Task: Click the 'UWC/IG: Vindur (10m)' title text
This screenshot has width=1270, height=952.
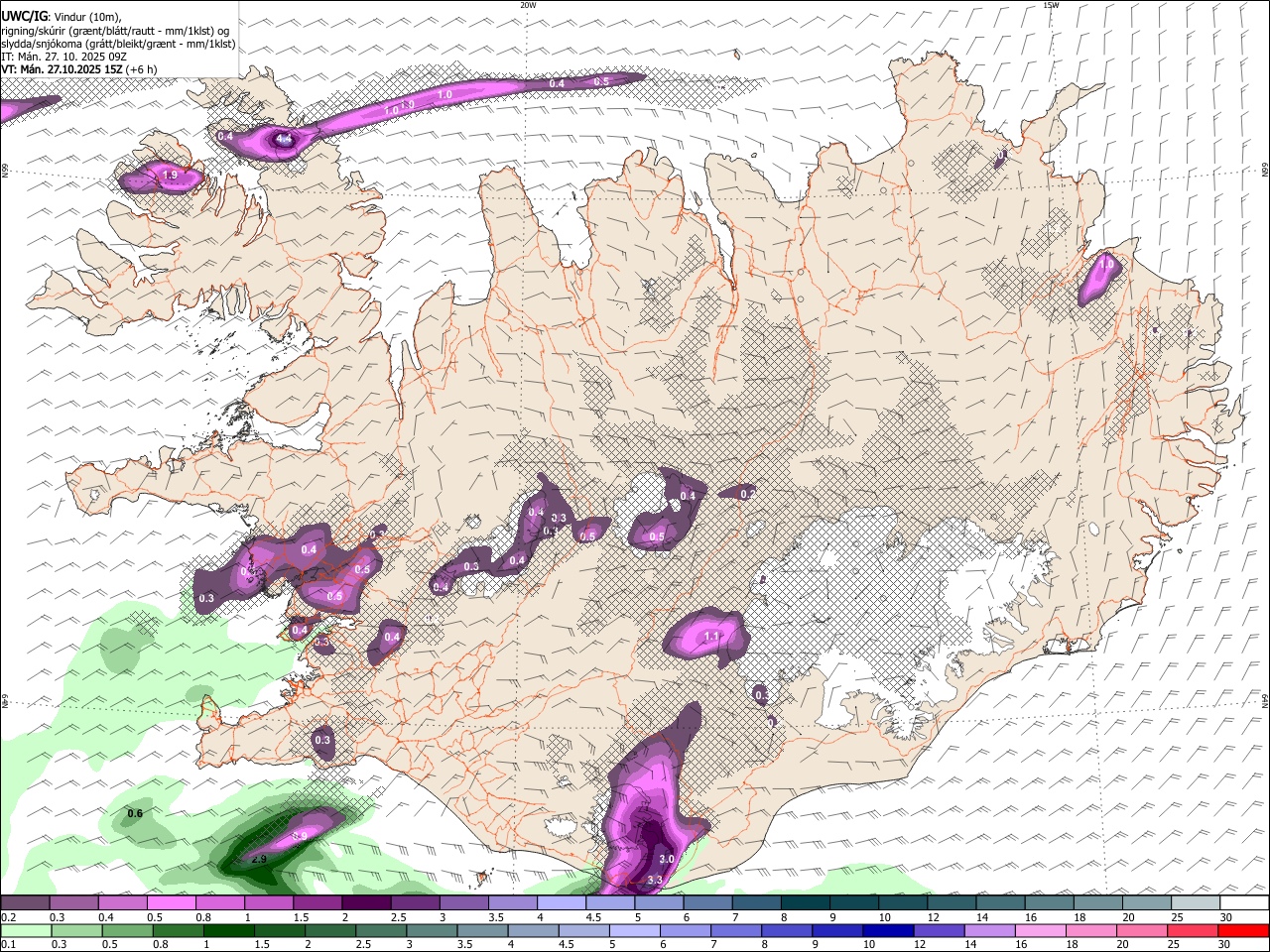Action: tap(60, 17)
